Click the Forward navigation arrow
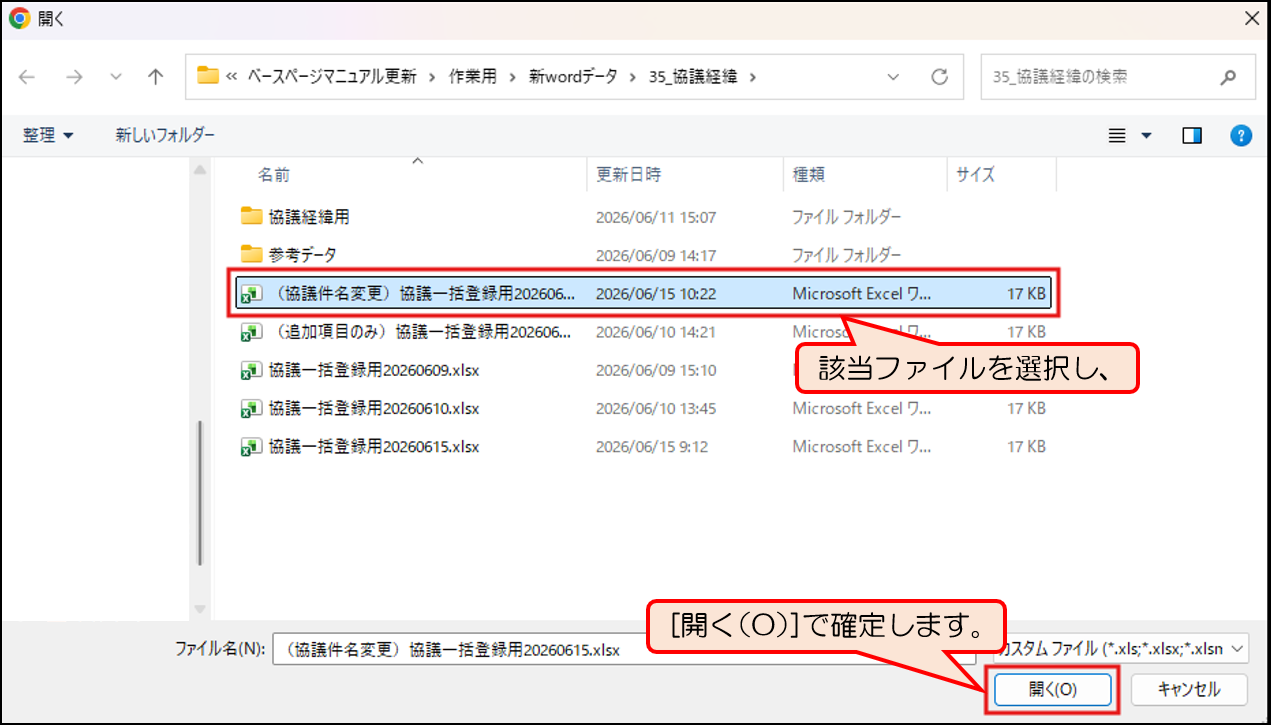The image size is (1271, 725). click(73, 77)
